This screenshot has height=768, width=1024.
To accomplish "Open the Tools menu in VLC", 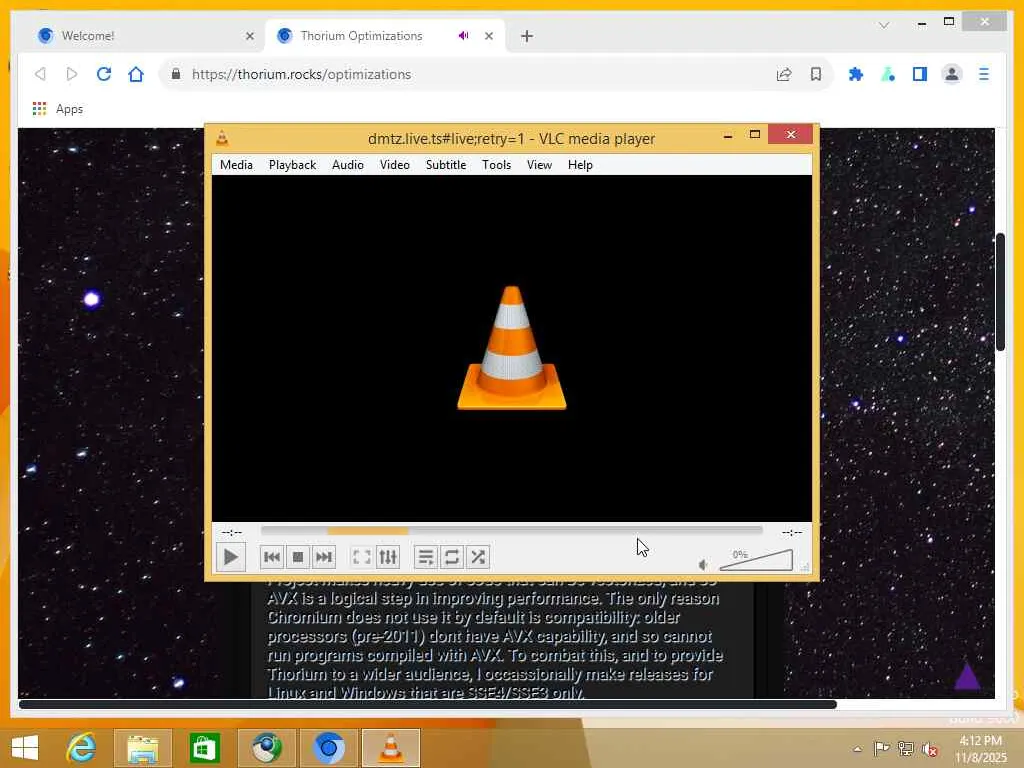I will 496,165.
